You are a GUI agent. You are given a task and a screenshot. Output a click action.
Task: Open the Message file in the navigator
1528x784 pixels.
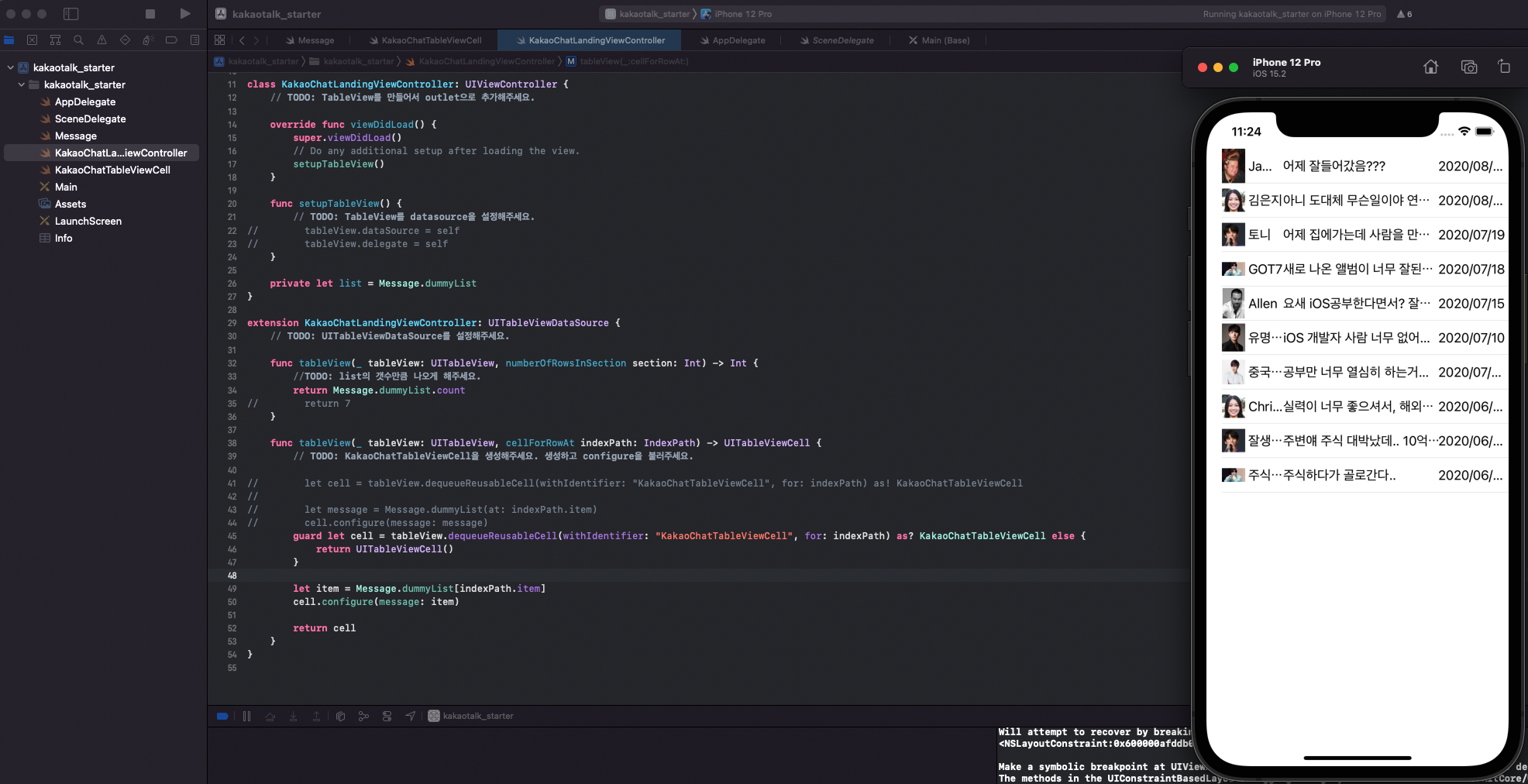pos(76,136)
